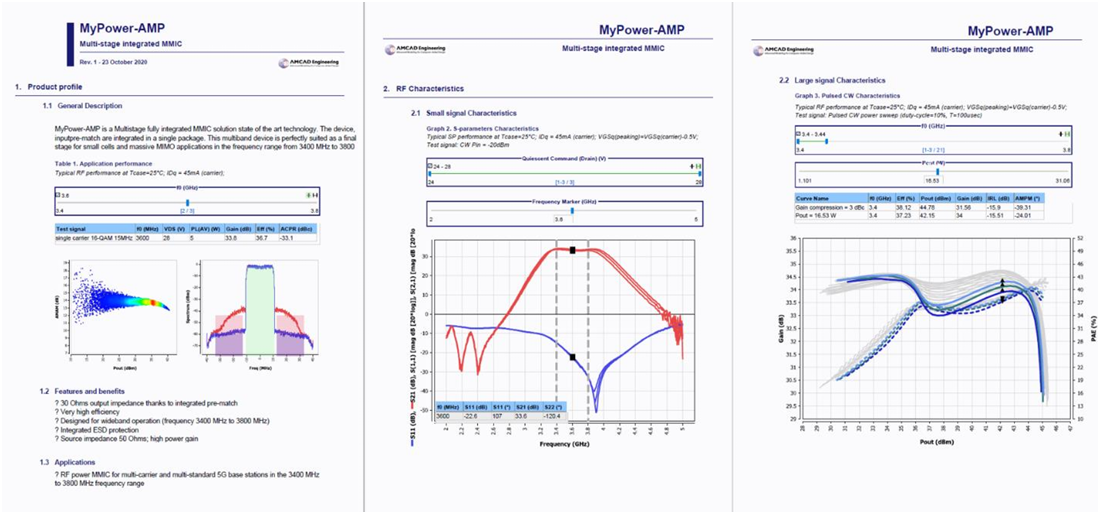
Task: Click green step icon on Pulsed CW f0 slider
Action: pos(1068,132)
